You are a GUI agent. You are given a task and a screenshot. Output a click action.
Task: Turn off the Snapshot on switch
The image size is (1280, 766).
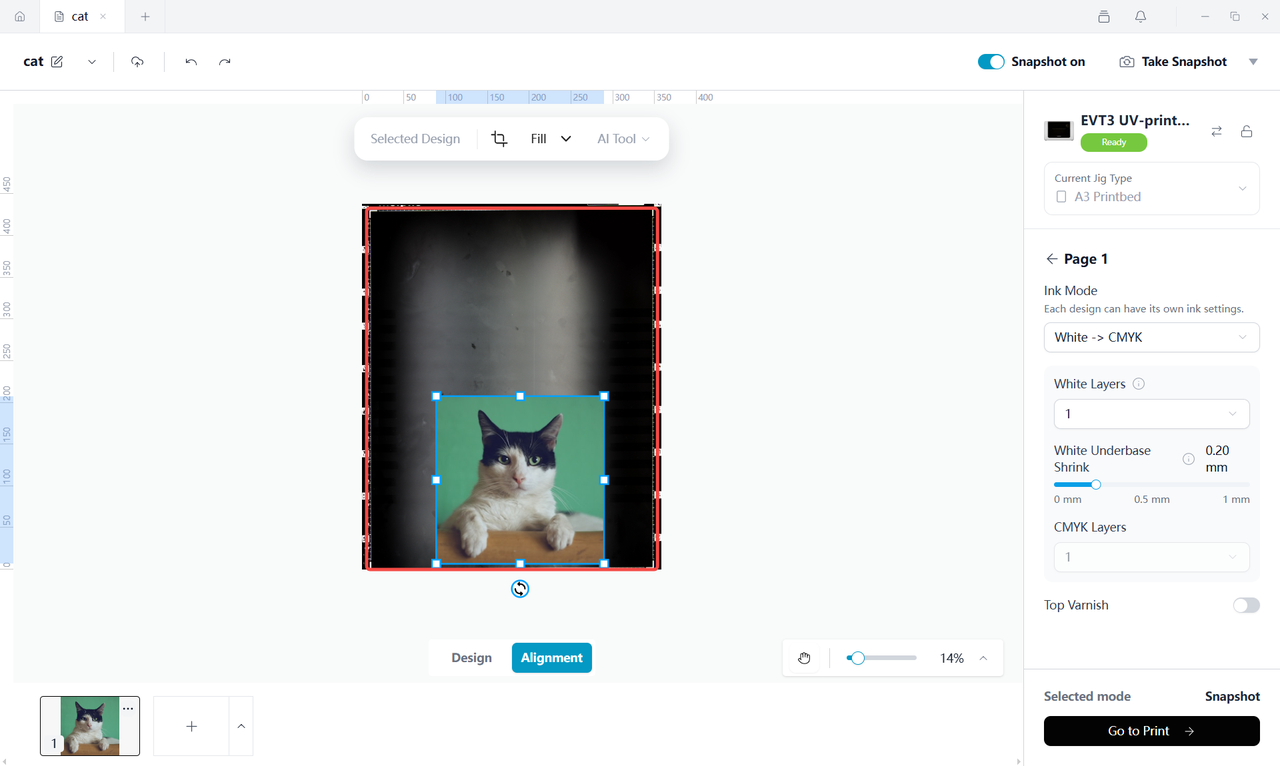(x=991, y=62)
